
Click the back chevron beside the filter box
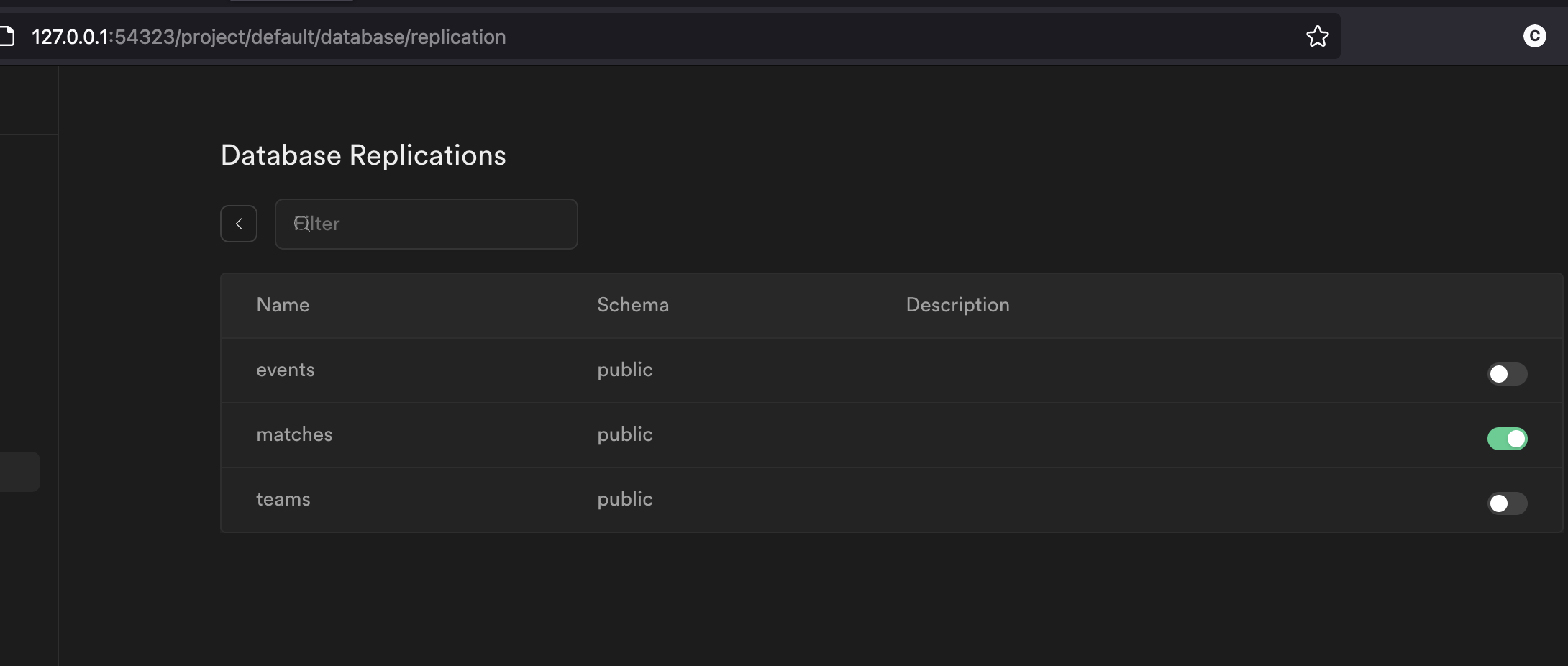click(239, 224)
